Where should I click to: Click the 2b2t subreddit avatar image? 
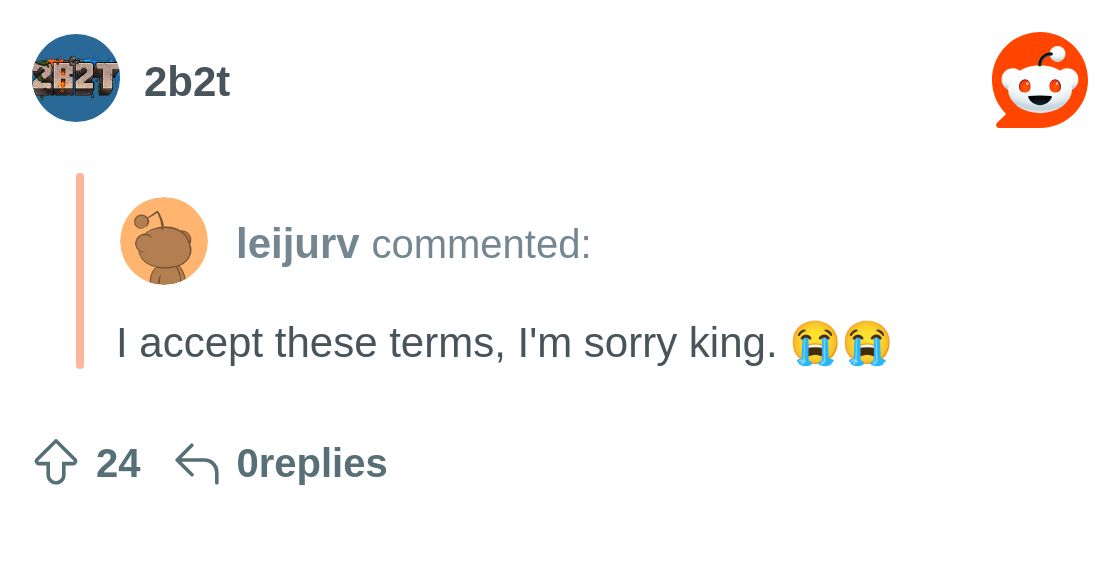[76, 78]
